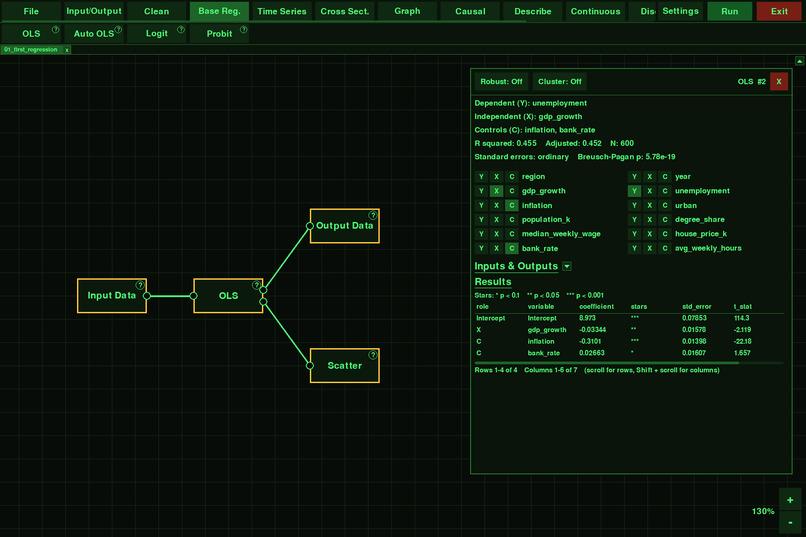Set year as control C
Image resolution: width=806 pixels, height=537 pixels.
coord(665,177)
